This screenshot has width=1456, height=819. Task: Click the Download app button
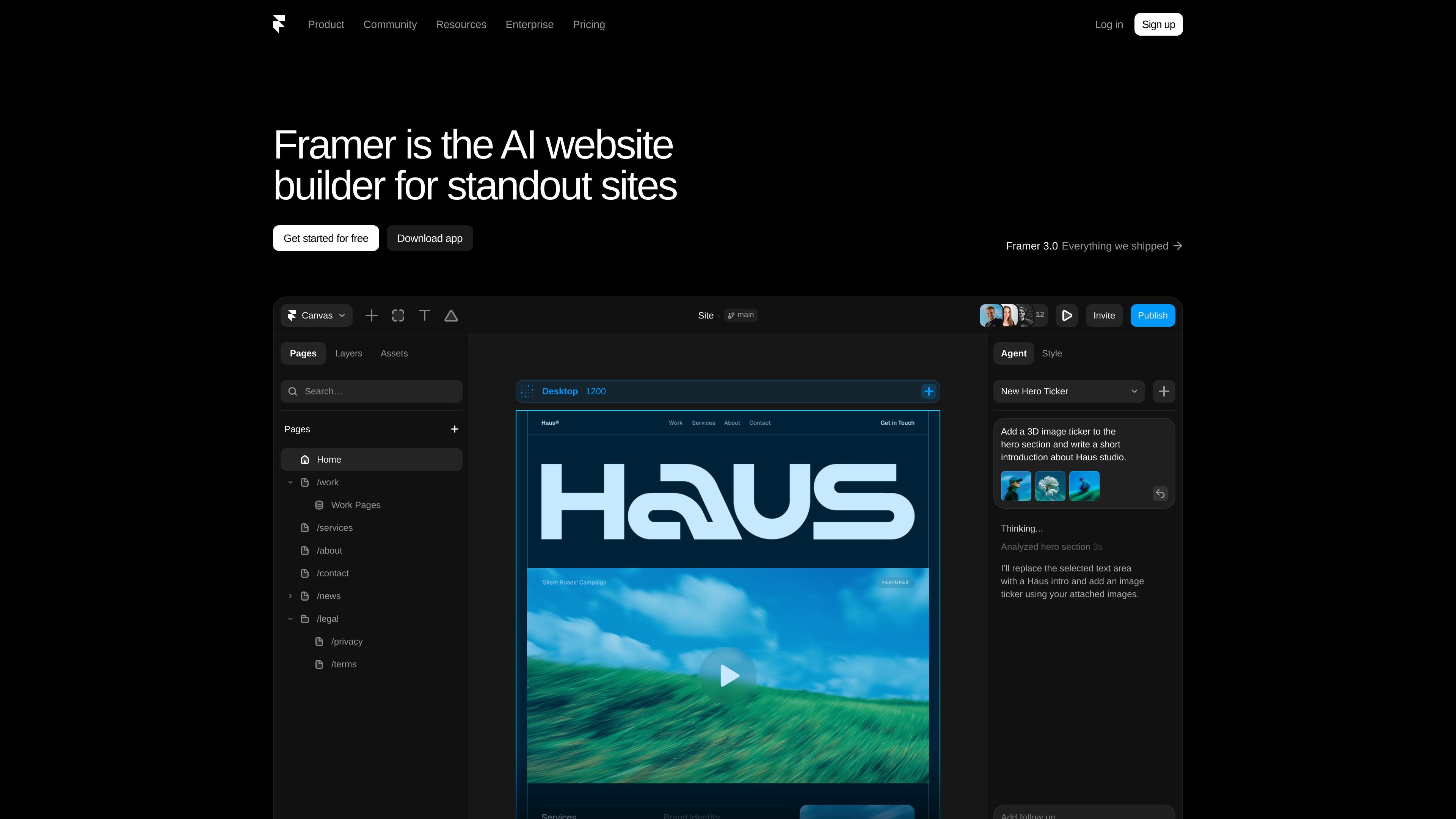click(430, 238)
